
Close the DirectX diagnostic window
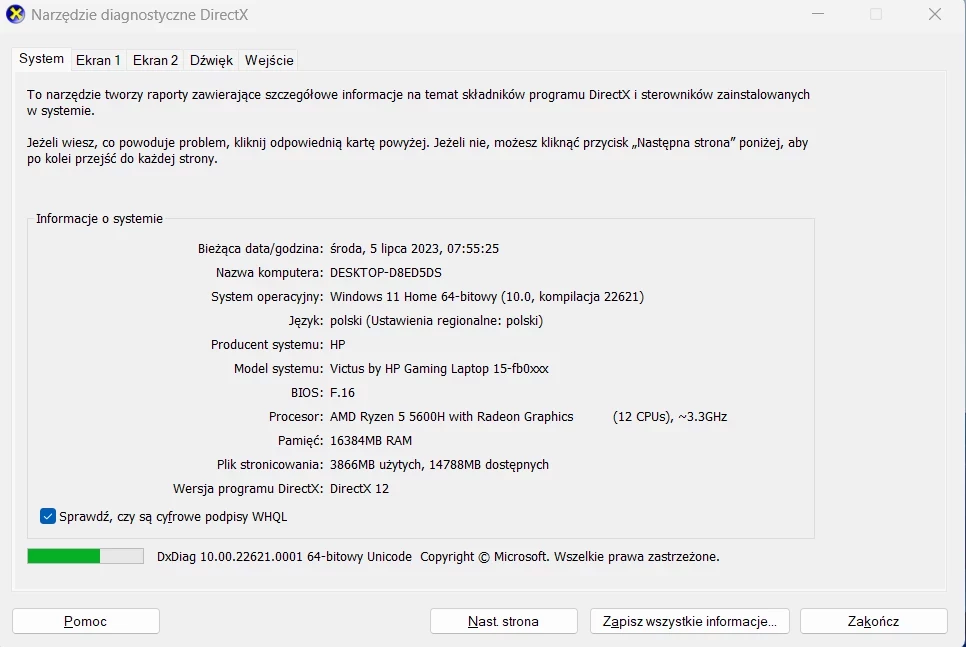tap(935, 14)
